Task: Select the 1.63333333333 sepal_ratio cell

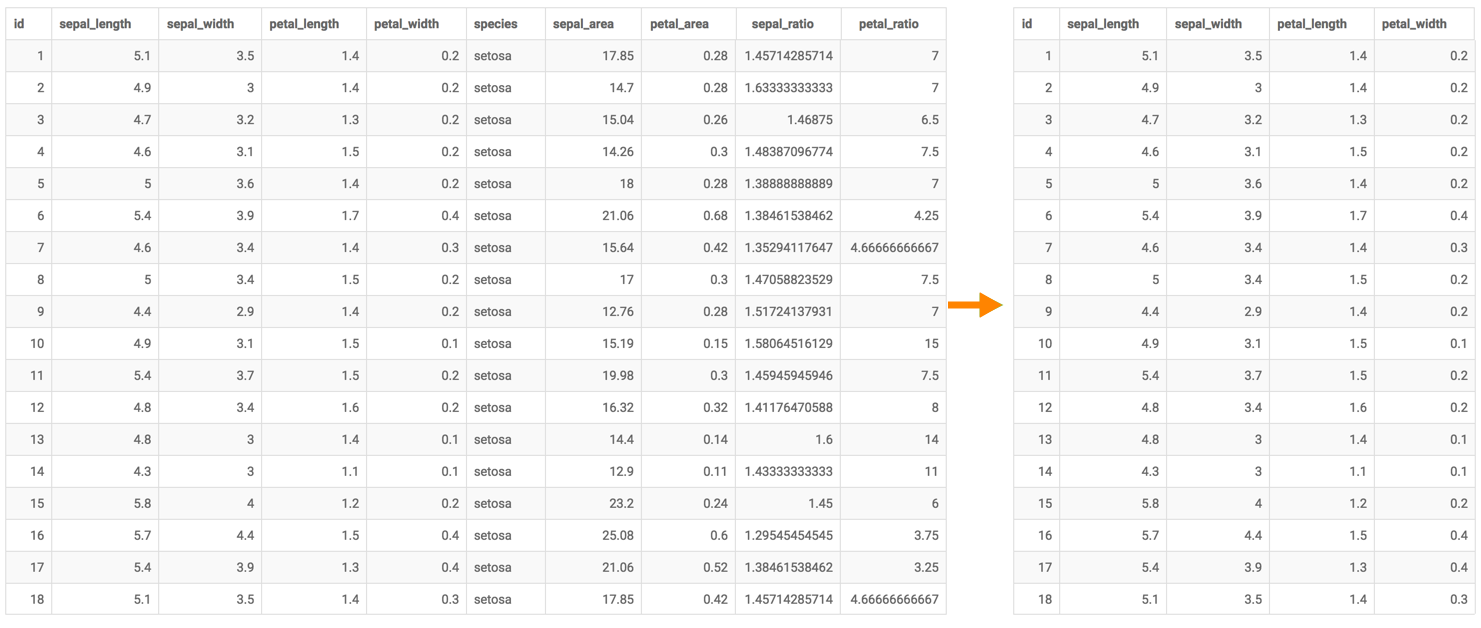Action: click(788, 88)
